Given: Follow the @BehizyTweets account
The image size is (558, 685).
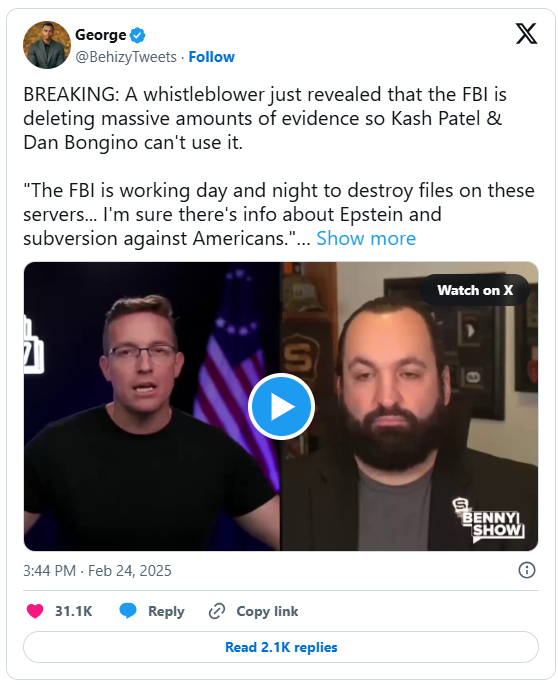Looking at the screenshot, I should click(x=211, y=57).
